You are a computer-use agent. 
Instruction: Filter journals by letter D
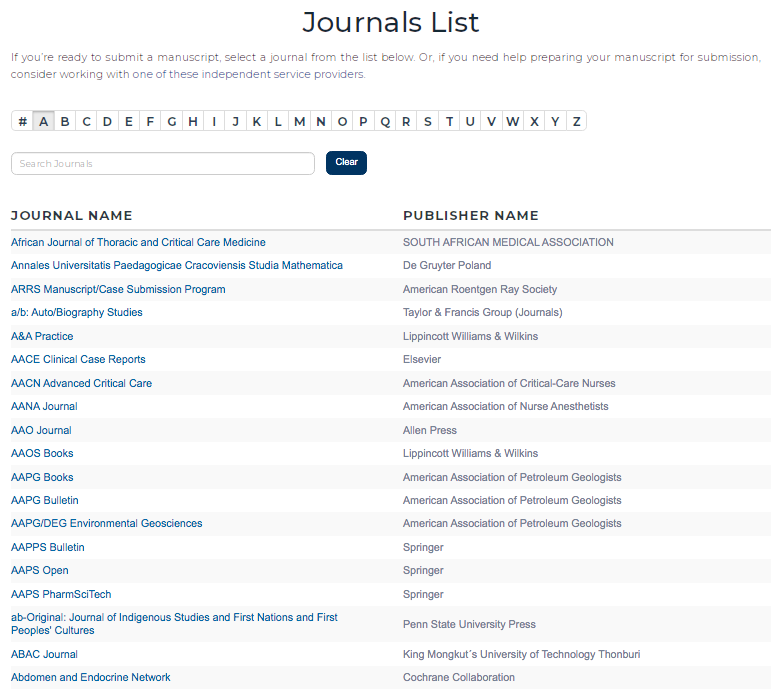pyautogui.click(x=107, y=121)
